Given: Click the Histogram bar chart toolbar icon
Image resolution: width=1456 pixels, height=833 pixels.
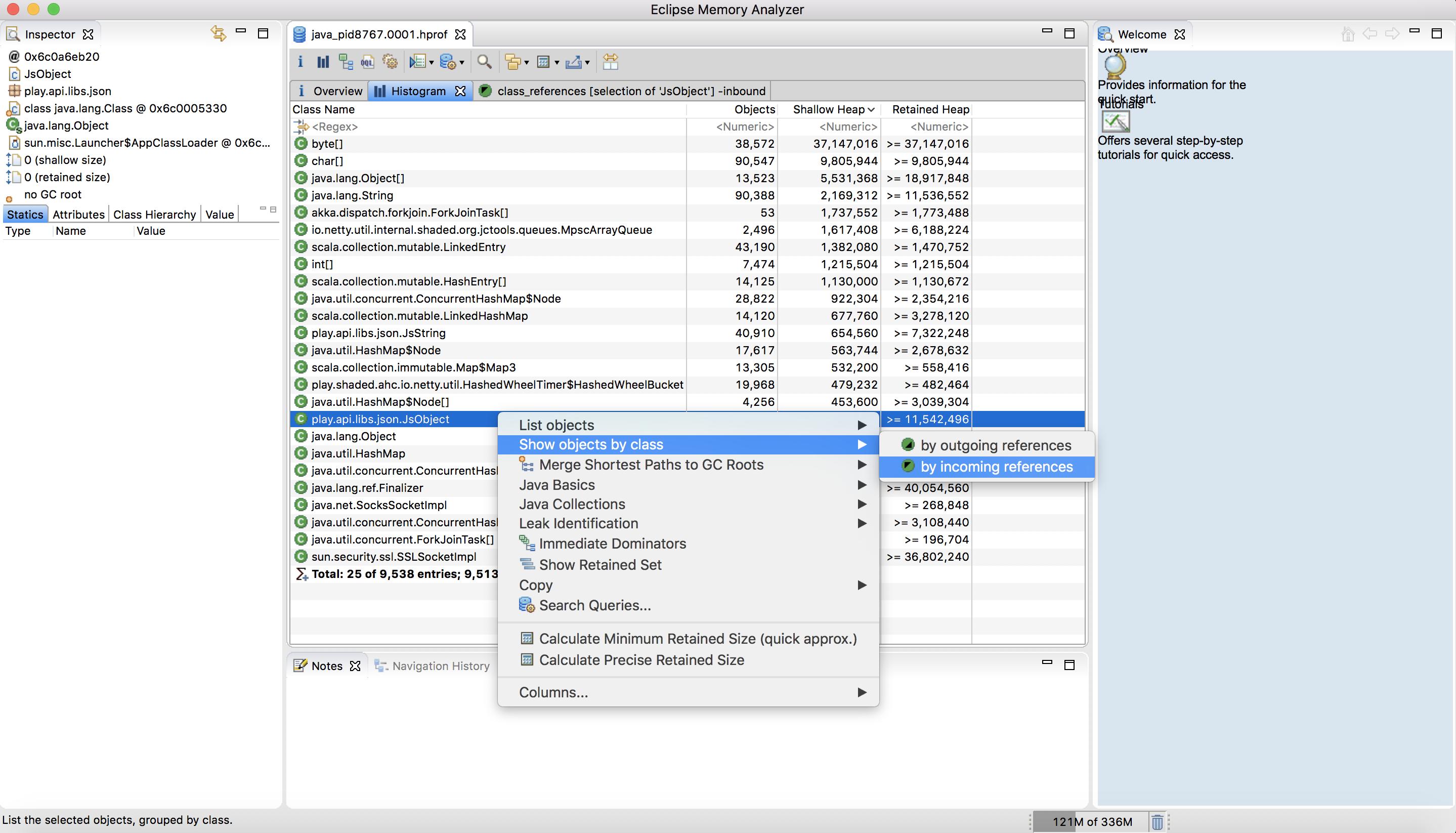Looking at the screenshot, I should pos(323,62).
